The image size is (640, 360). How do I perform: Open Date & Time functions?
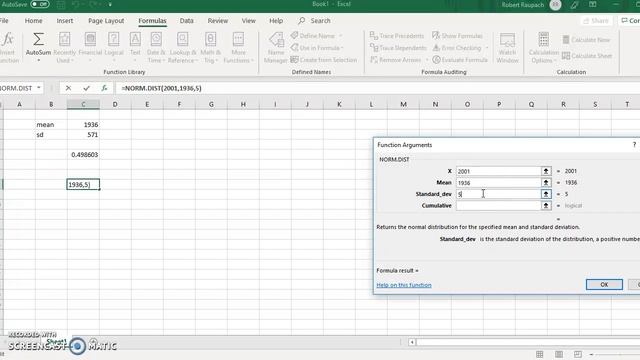click(x=156, y=48)
